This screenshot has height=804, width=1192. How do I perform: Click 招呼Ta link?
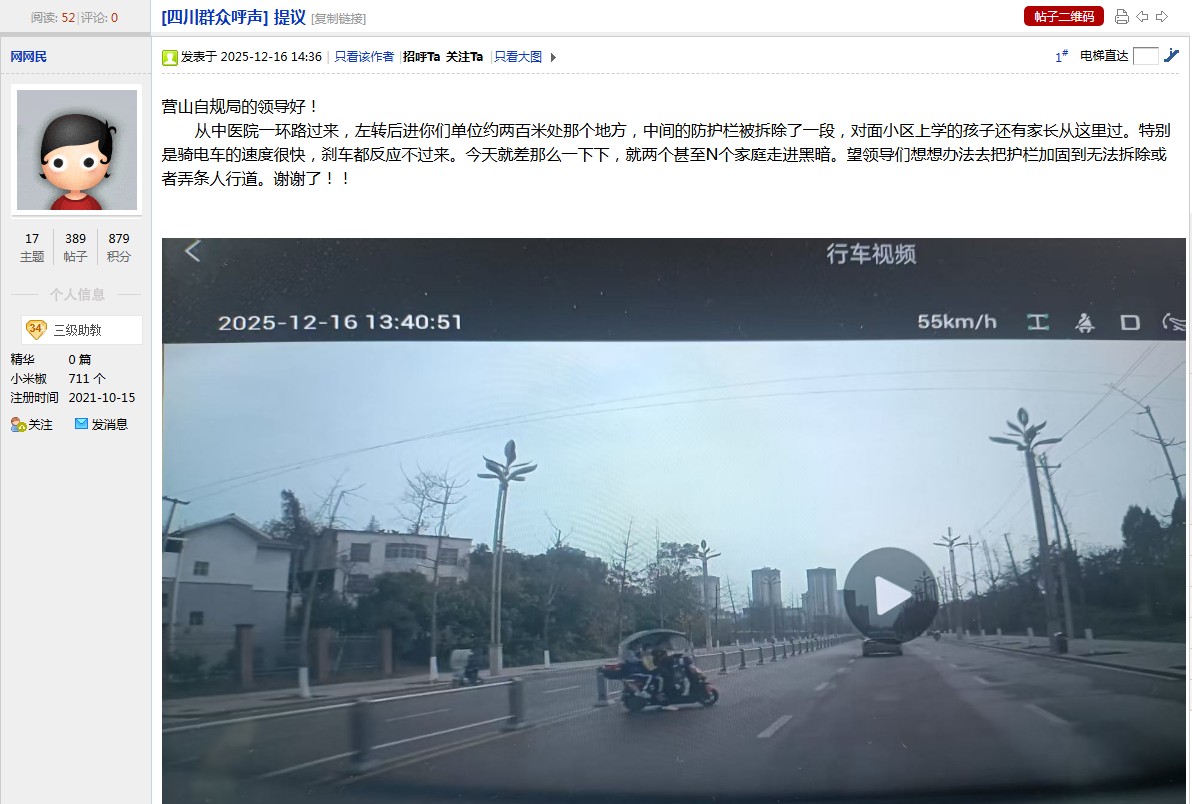[421, 57]
